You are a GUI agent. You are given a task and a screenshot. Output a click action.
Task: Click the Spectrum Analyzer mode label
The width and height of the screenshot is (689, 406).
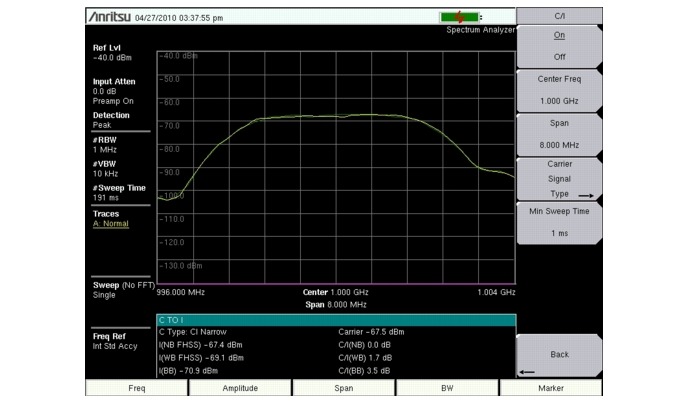(480, 30)
